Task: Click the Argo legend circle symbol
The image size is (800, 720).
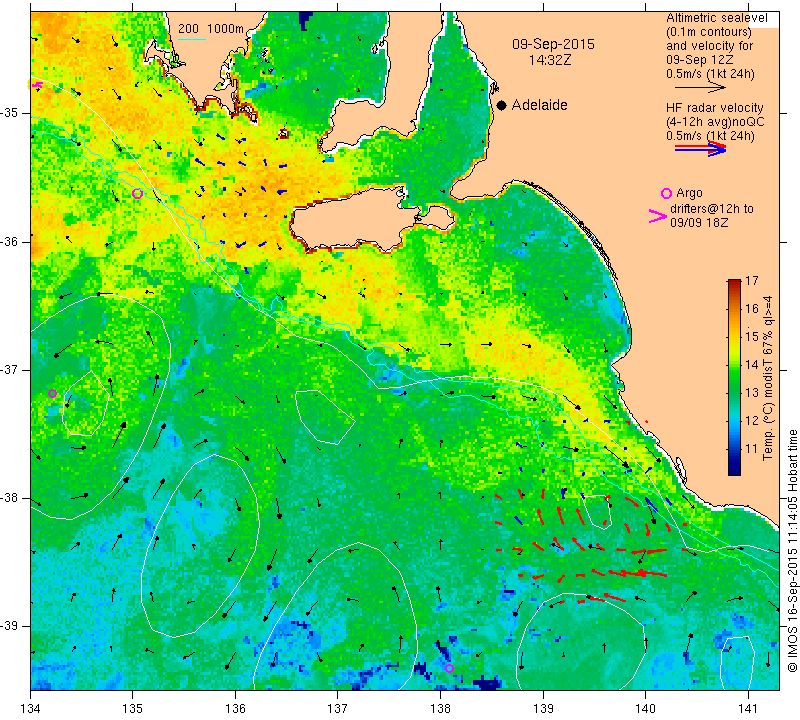Action: tap(666, 193)
